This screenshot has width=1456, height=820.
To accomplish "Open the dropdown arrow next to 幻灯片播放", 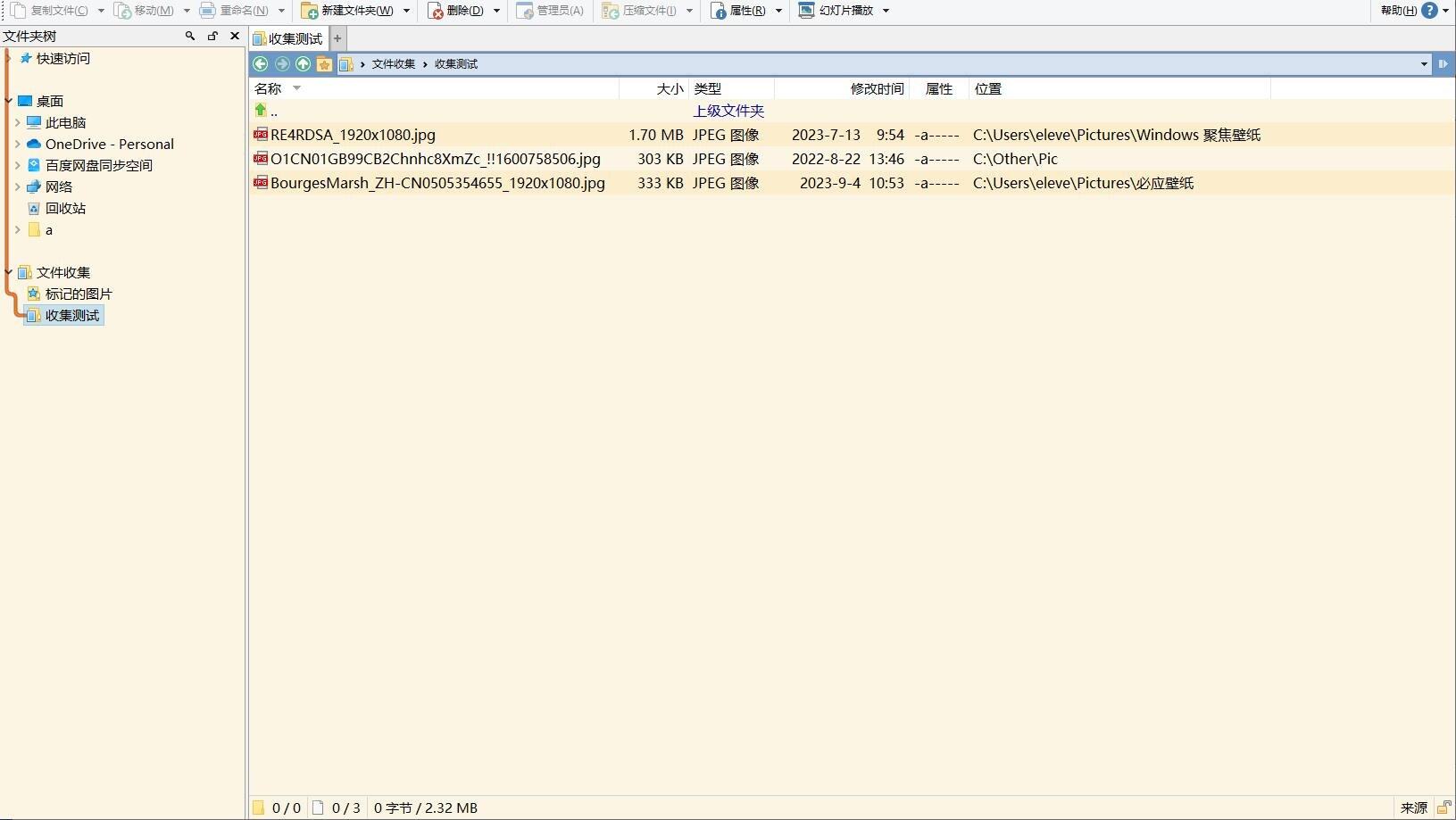I will [886, 11].
